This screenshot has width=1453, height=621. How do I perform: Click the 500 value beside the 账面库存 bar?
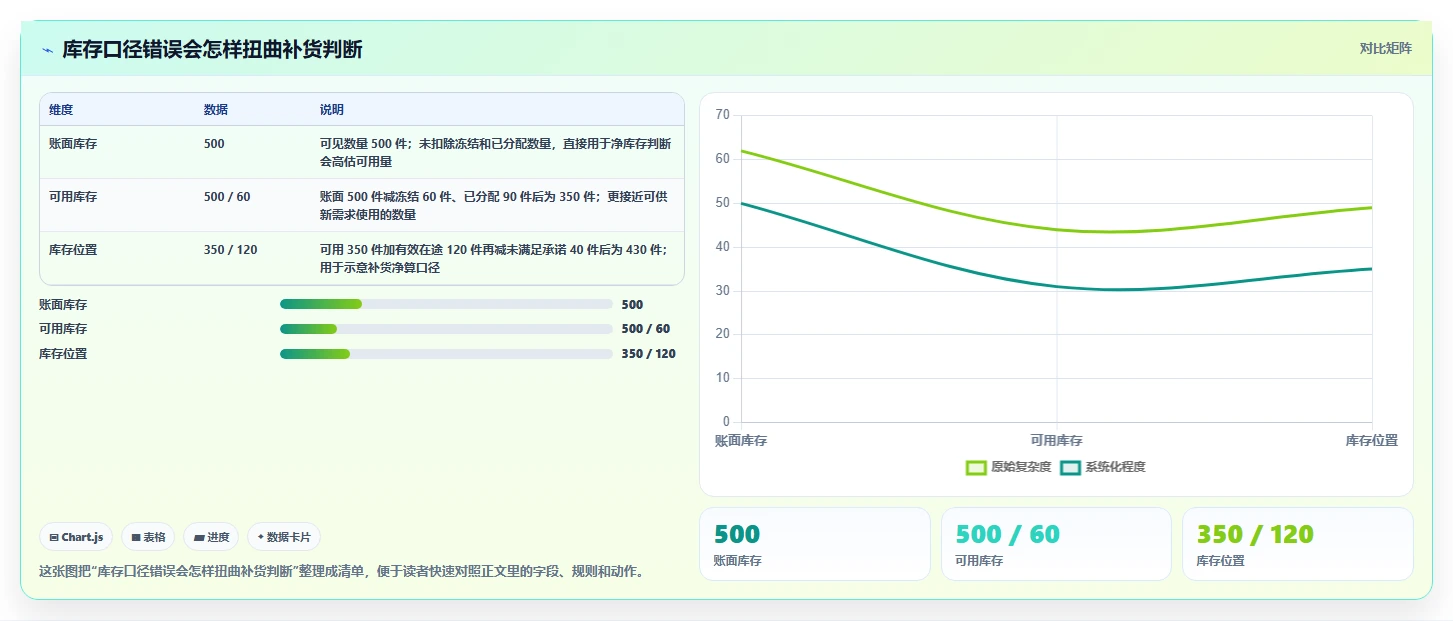click(x=632, y=305)
